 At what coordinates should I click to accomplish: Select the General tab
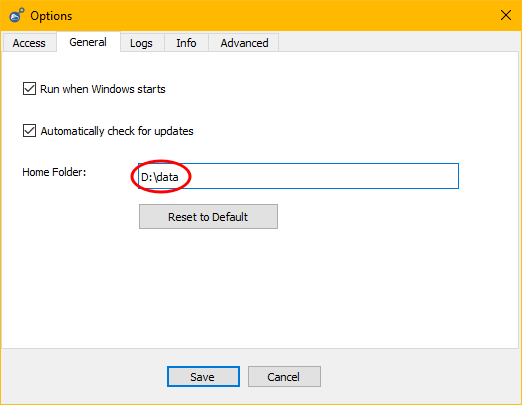(x=88, y=42)
